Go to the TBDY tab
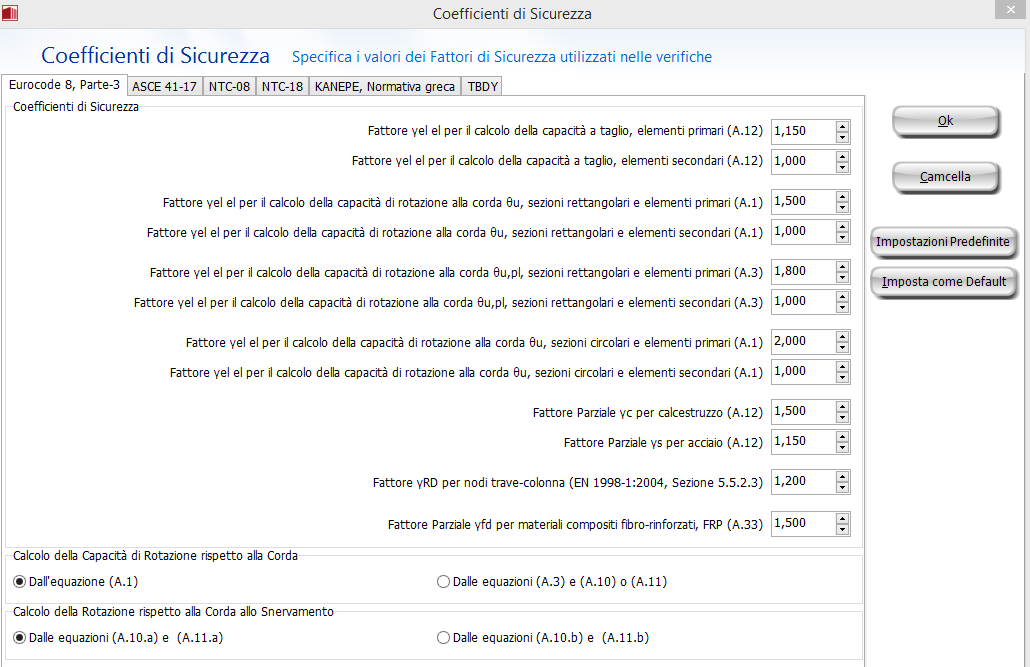Image resolution: width=1030 pixels, height=667 pixels. coord(482,86)
